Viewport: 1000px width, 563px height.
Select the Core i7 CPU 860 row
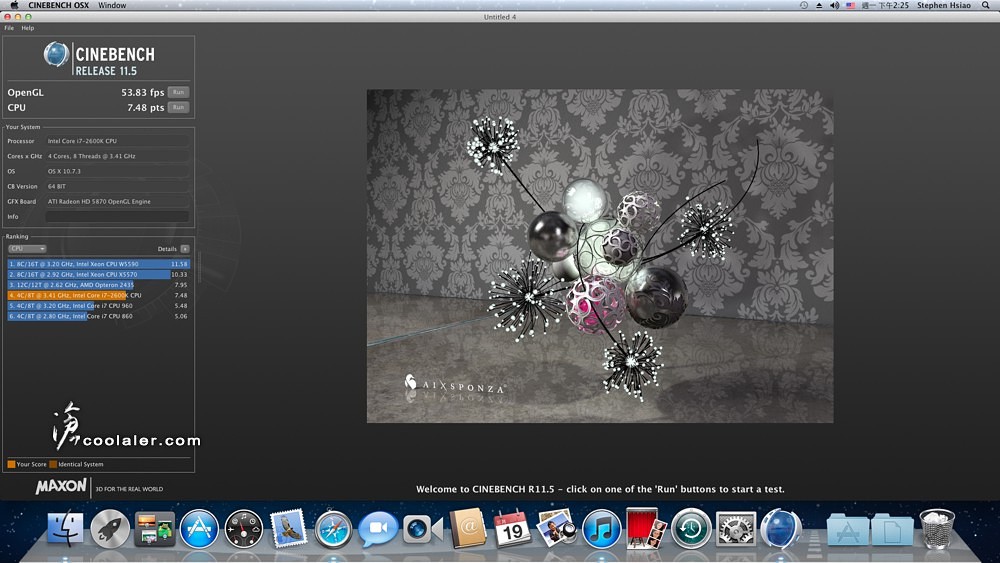pyautogui.click(x=98, y=316)
